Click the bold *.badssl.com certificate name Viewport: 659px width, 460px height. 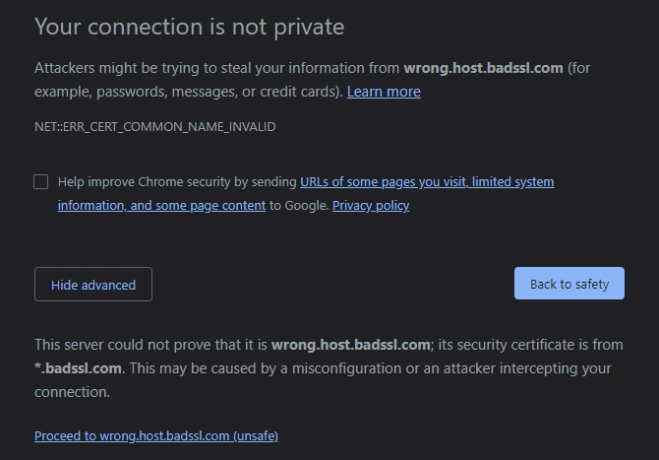point(78,368)
